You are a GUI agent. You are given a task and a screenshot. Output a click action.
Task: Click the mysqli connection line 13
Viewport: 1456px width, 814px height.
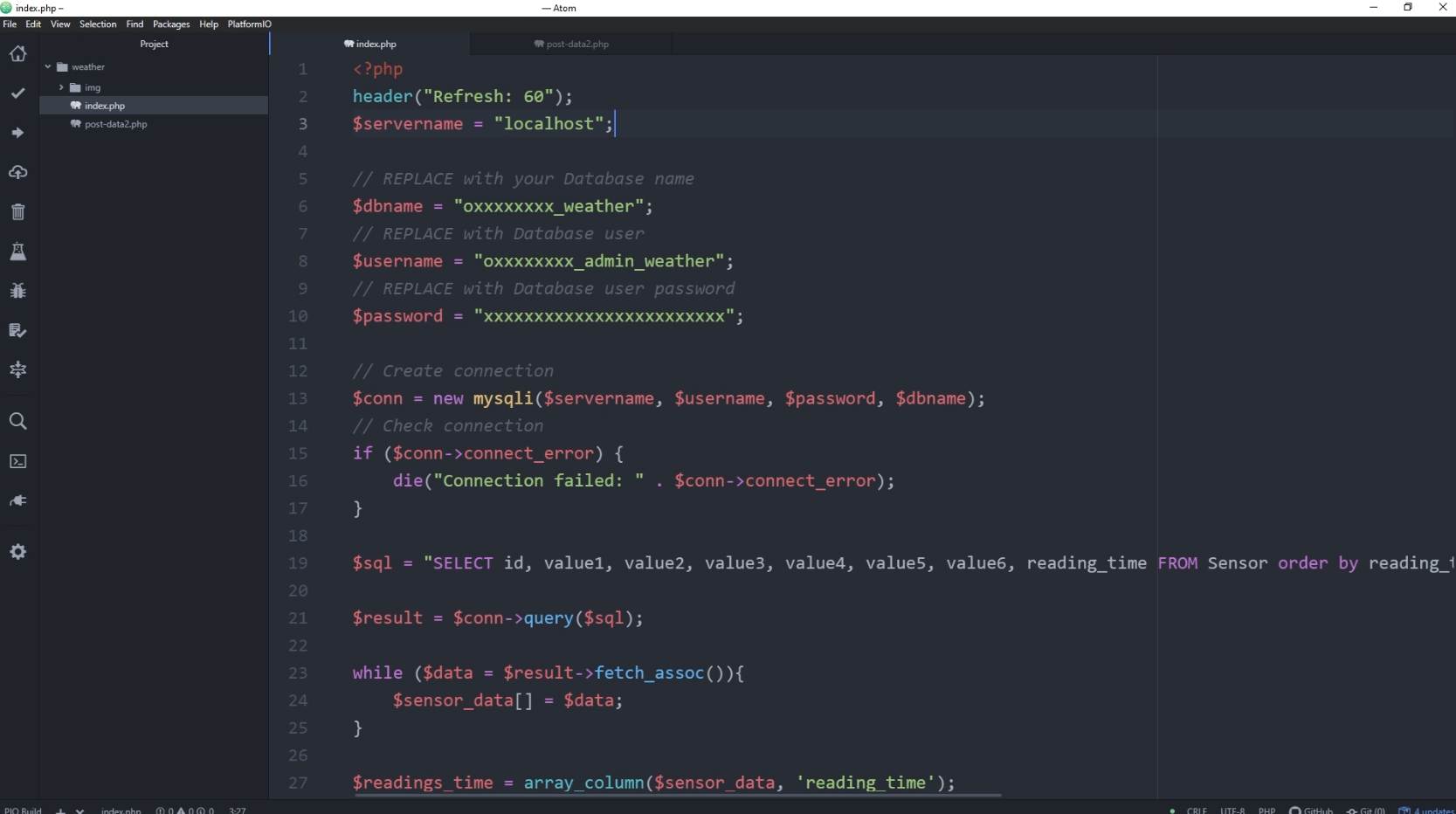668,398
